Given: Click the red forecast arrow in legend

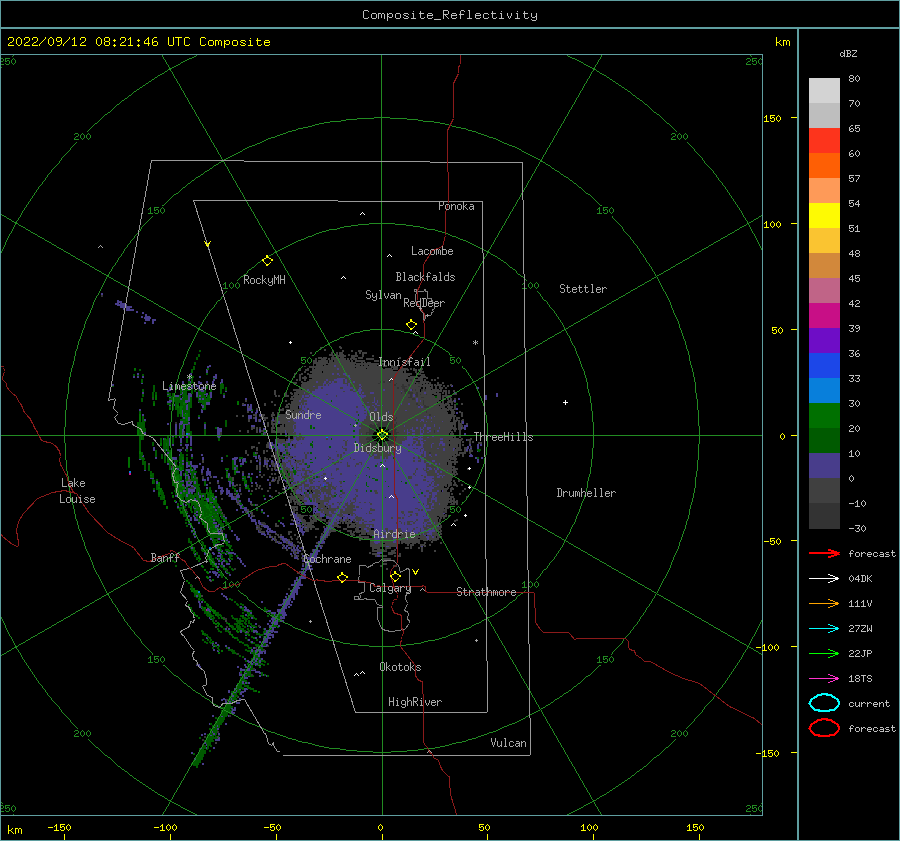Looking at the screenshot, I should click(x=825, y=553).
